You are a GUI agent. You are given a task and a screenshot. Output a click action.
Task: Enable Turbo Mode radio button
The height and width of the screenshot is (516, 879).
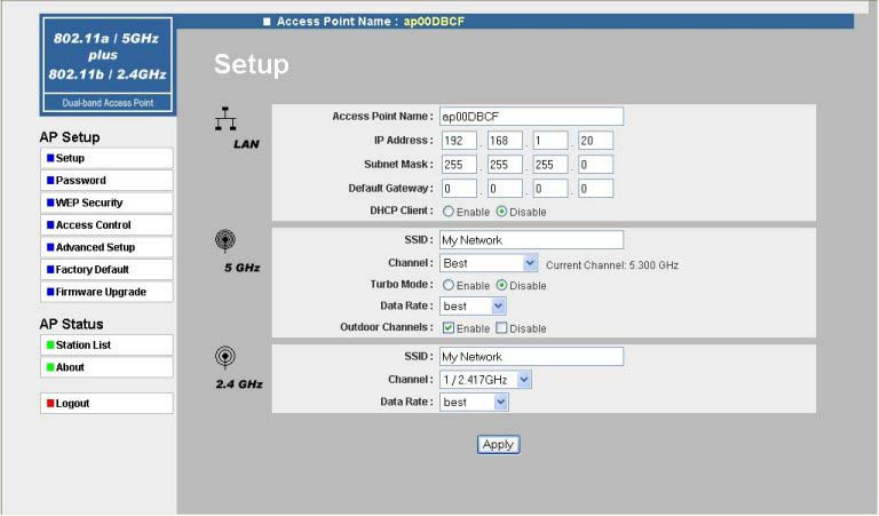(448, 285)
